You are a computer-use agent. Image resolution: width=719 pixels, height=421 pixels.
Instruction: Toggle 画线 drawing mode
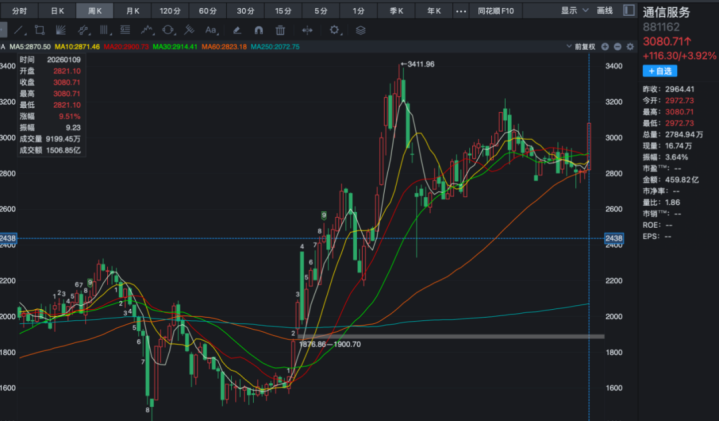click(x=603, y=10)
